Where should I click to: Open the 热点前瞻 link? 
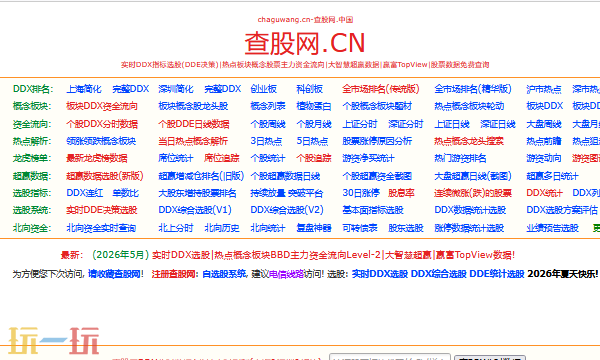point(544,141)
